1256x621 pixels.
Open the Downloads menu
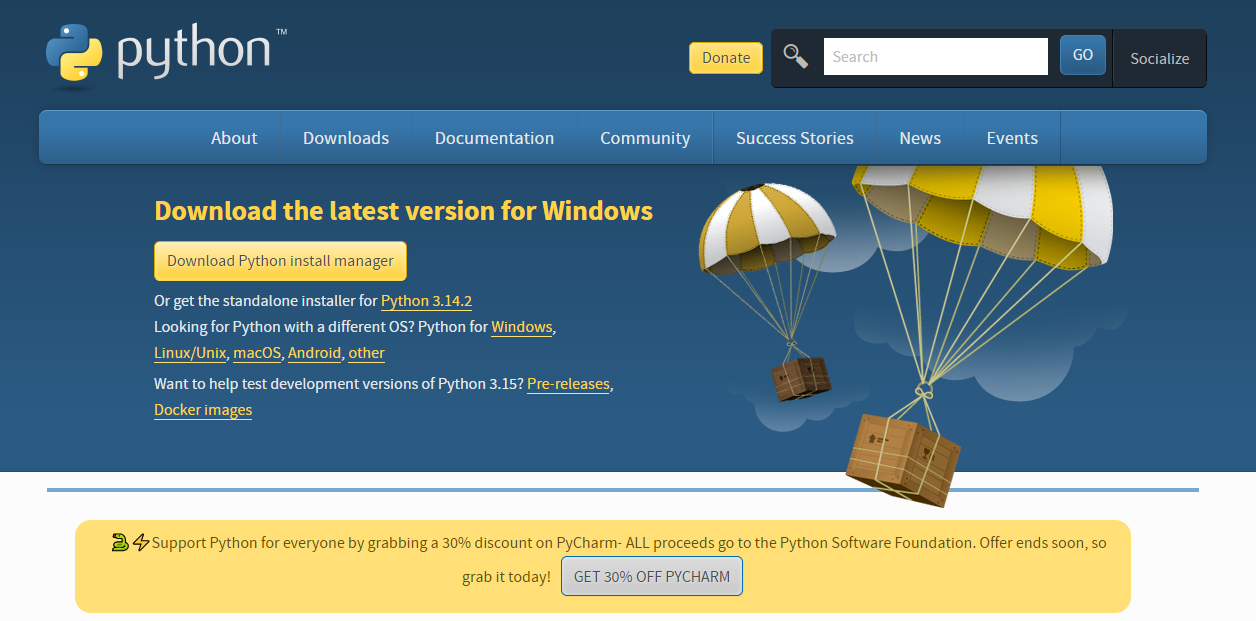coord(346,138)
